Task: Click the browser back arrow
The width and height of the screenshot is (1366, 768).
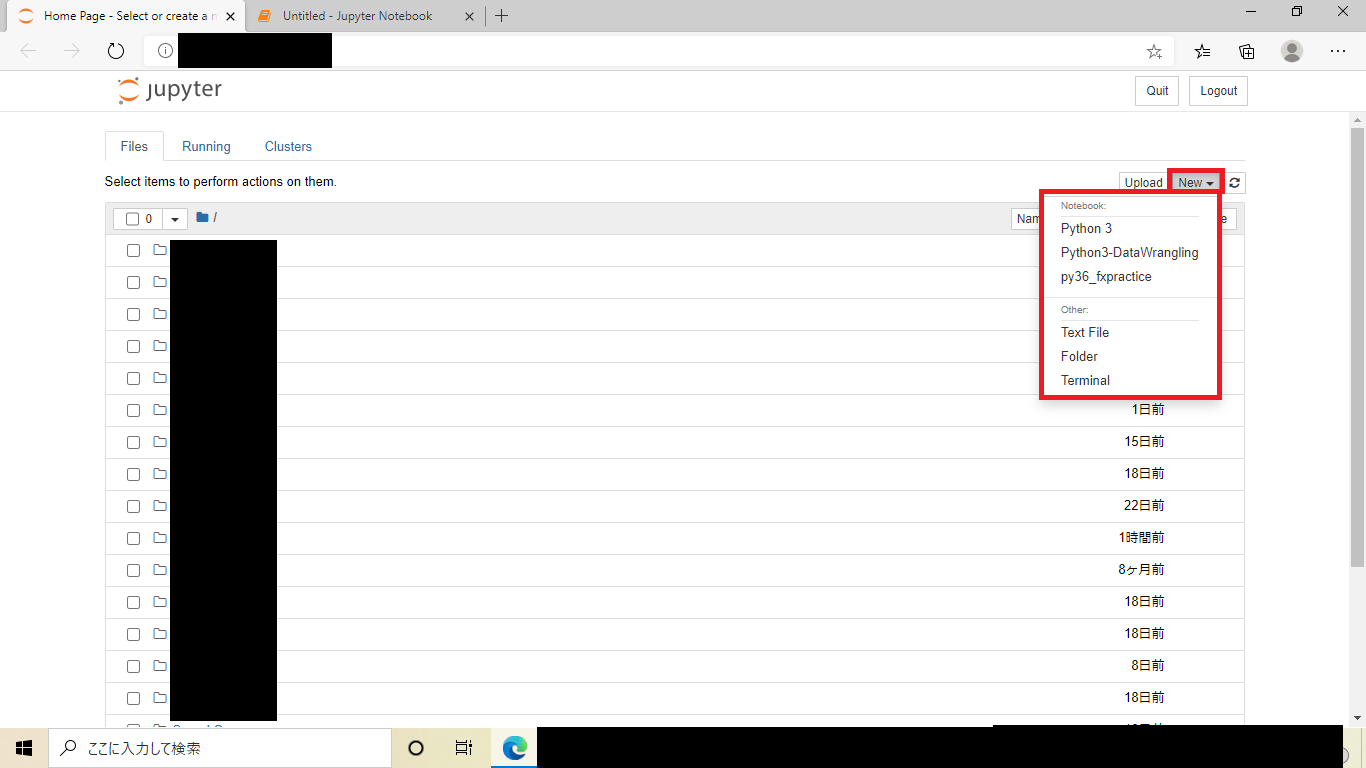Action: pyautogui.click(x=28, y=51)
